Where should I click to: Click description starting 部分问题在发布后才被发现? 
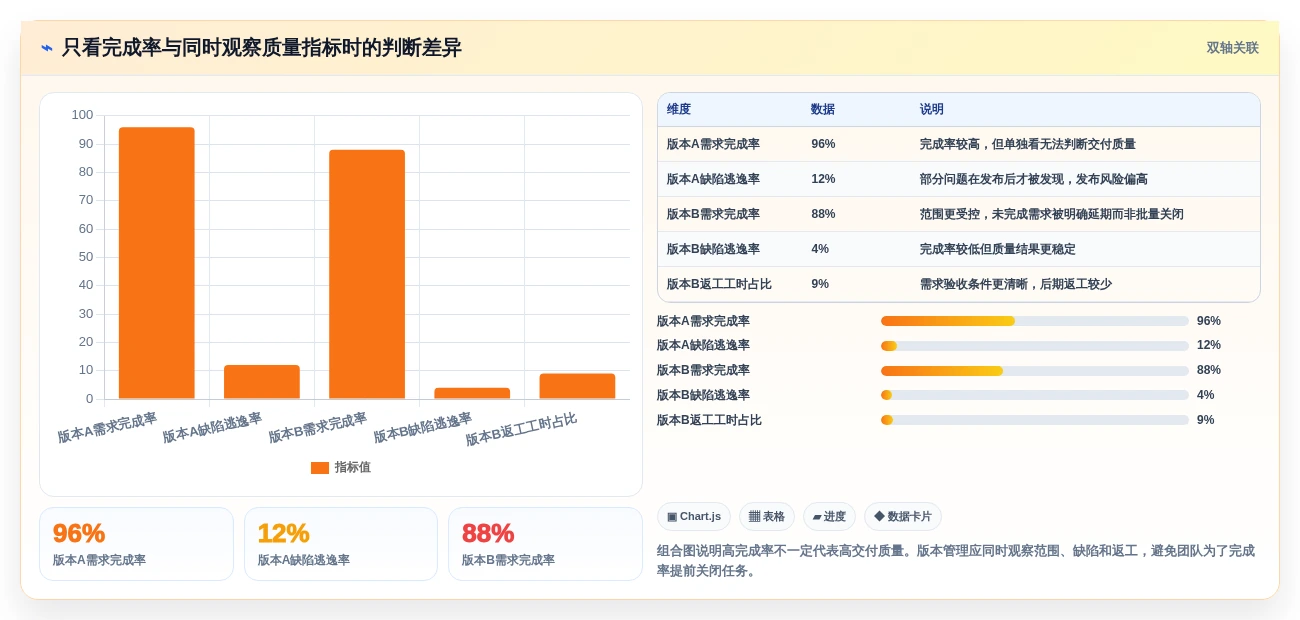pyautogui.click(x=1034, y=179)
